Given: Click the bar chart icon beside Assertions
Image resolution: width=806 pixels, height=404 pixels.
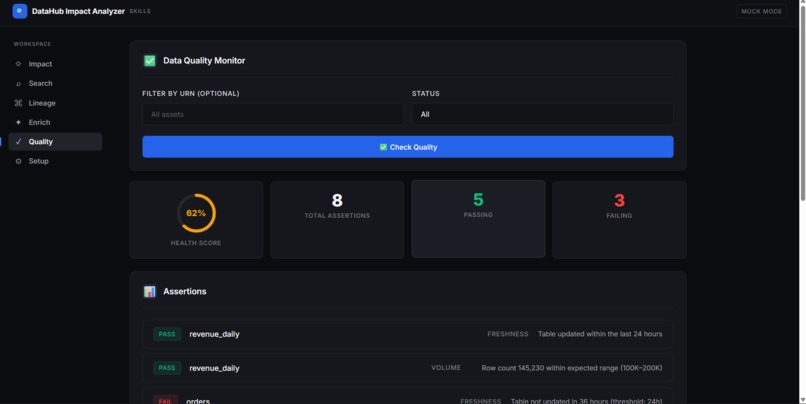Looking at the screenshot, I should pos(150,291).
